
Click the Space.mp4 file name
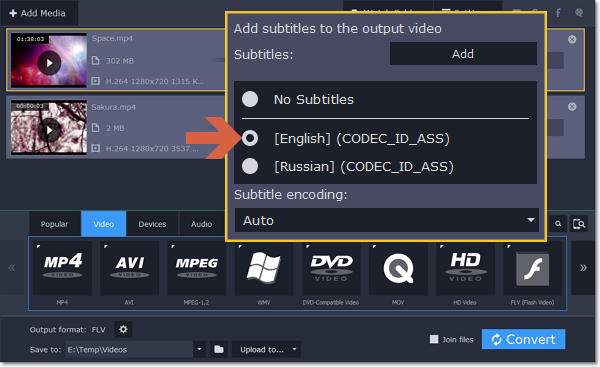[x=112, y=38]
